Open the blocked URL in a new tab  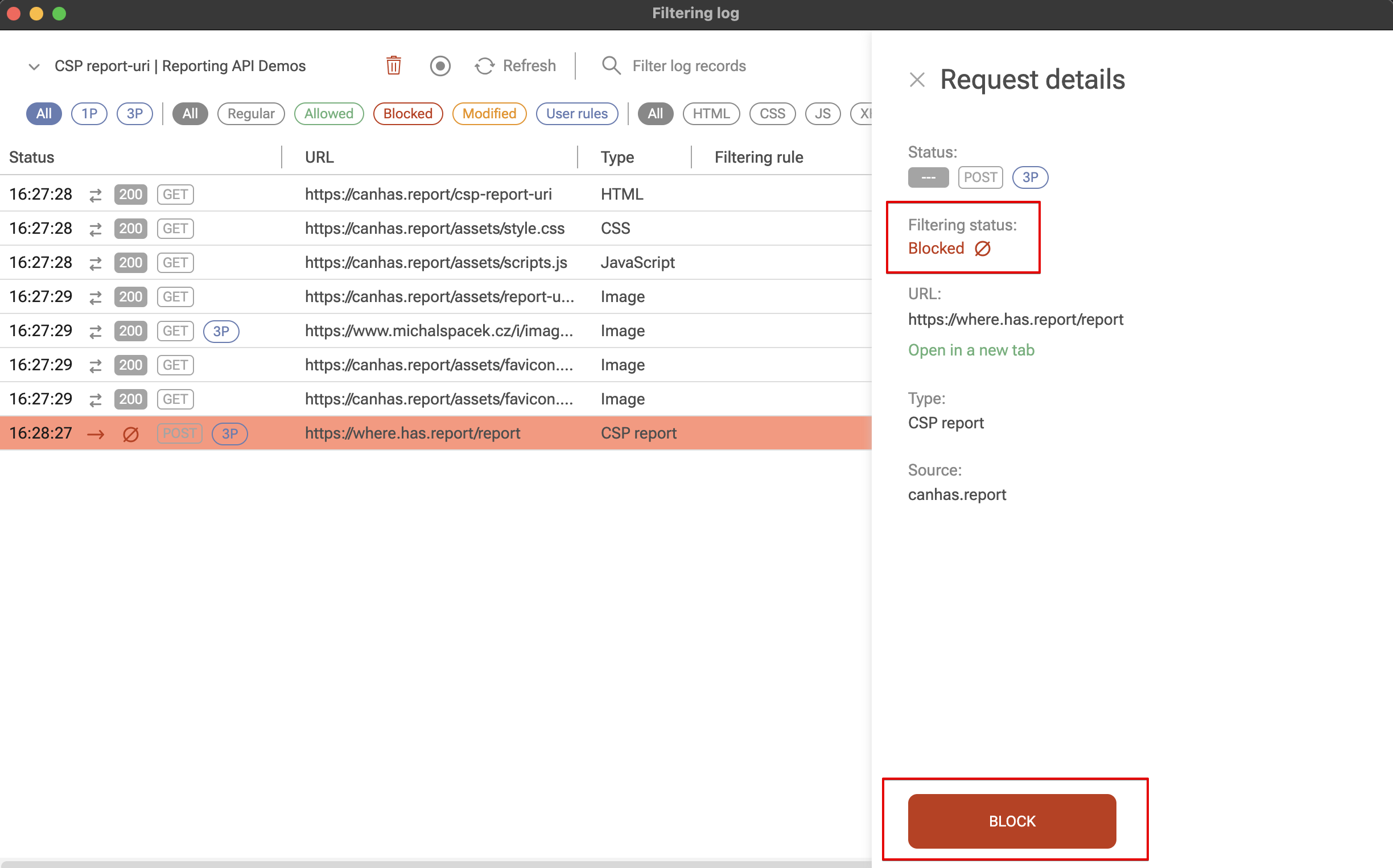tap(971, 350)
